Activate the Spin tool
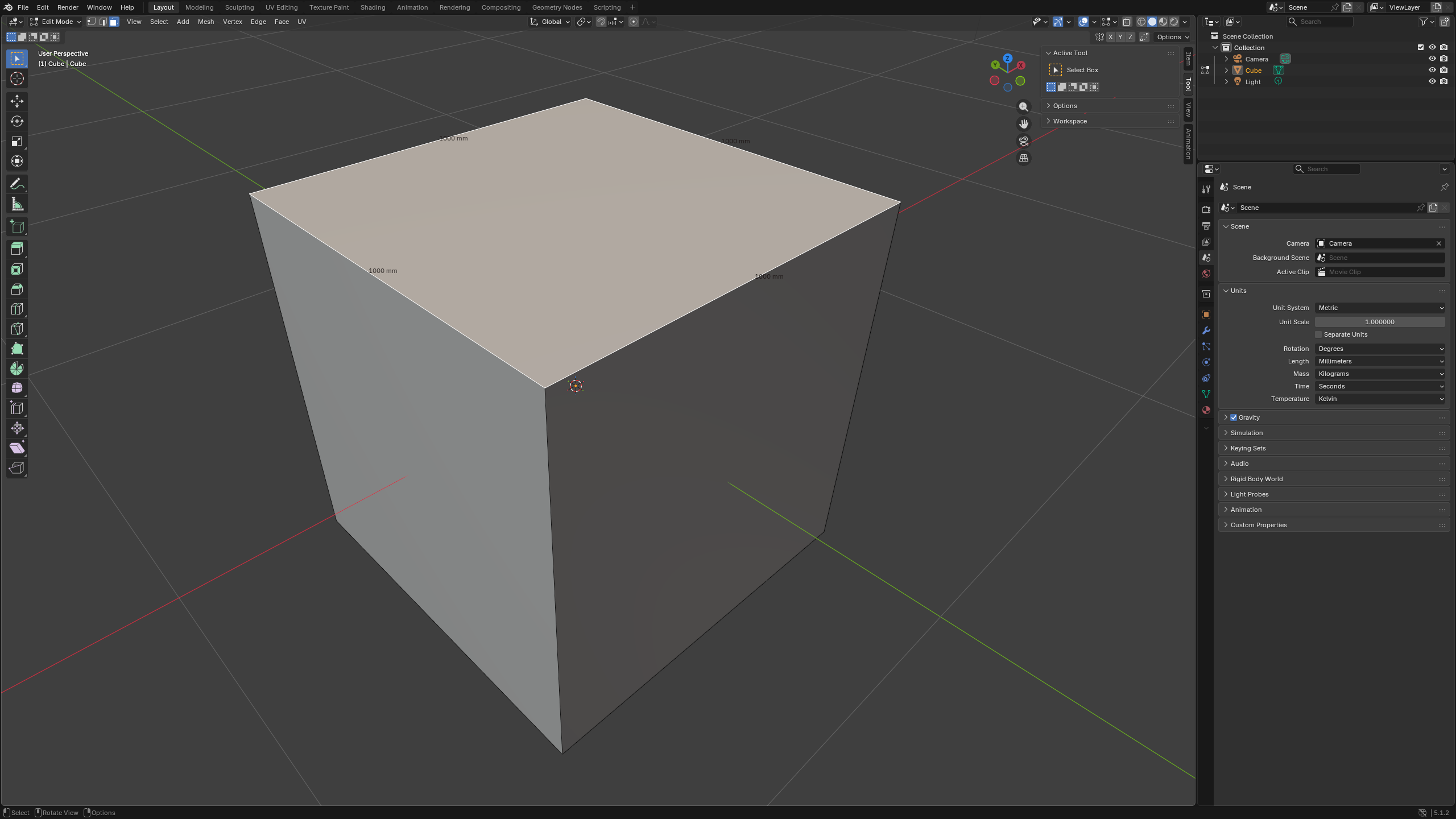The height and width of the screenshot is (819, 1456). tap(16, 369)
